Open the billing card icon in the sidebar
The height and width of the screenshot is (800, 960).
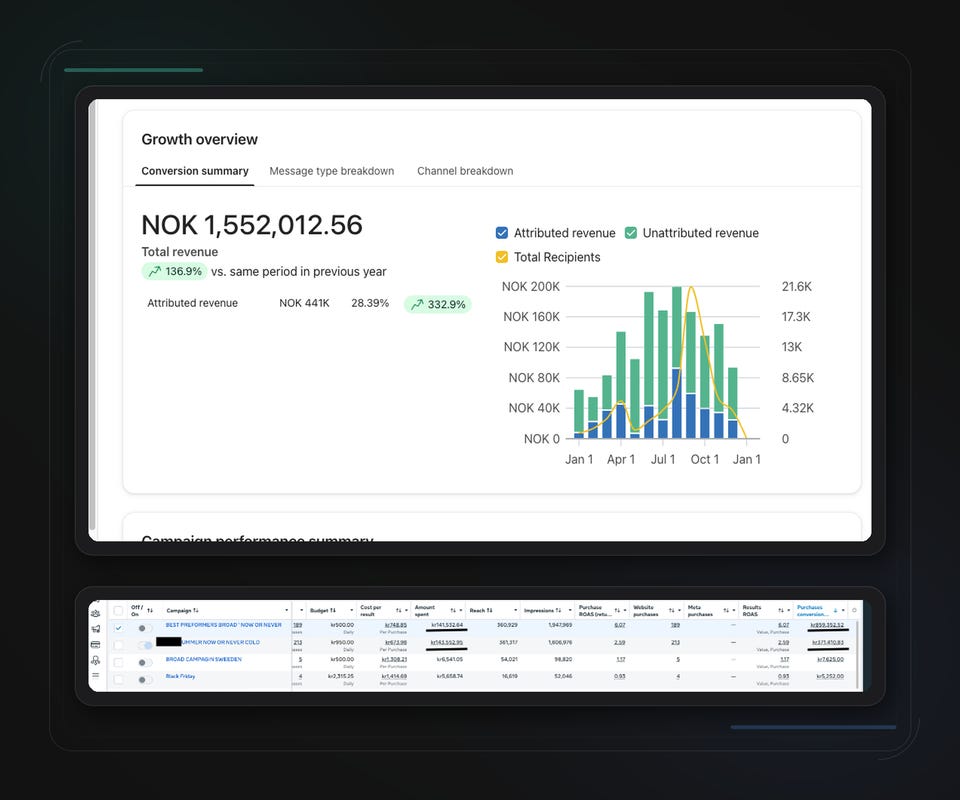[96, 645]
